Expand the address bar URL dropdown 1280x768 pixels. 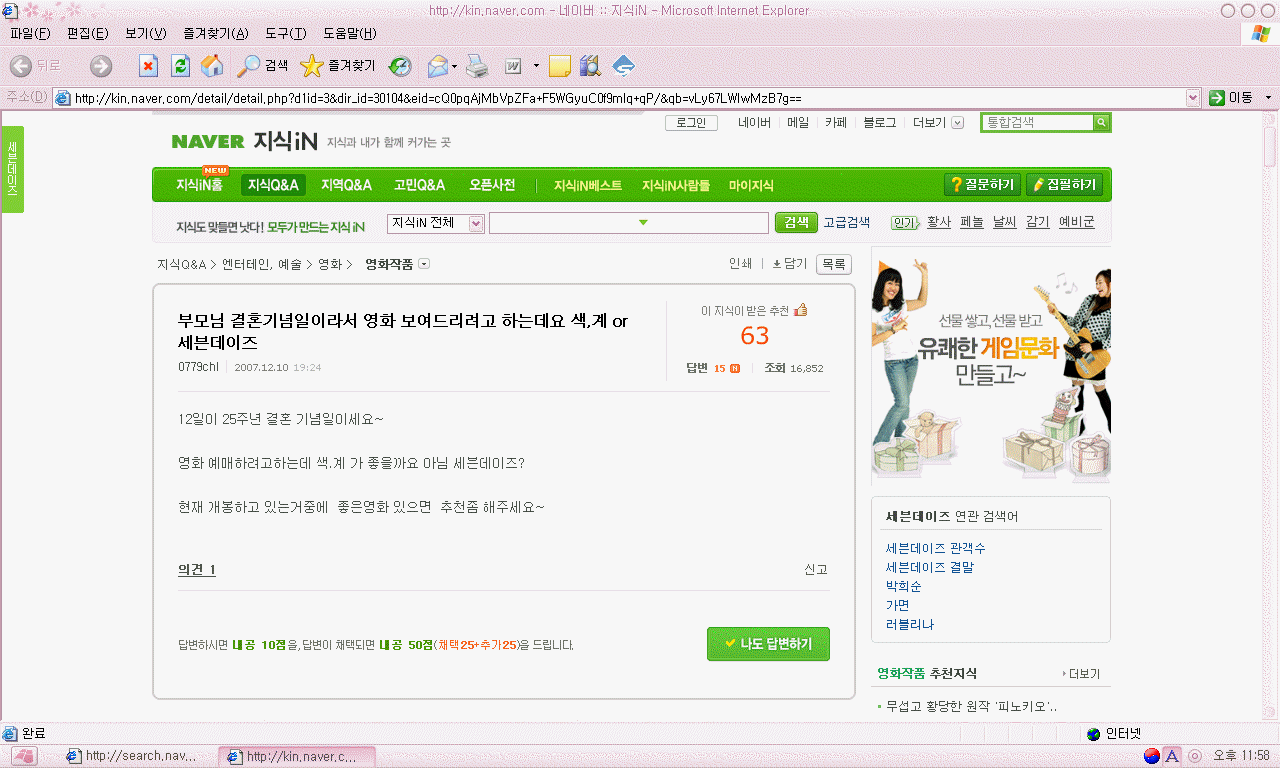coord(1192,98)
